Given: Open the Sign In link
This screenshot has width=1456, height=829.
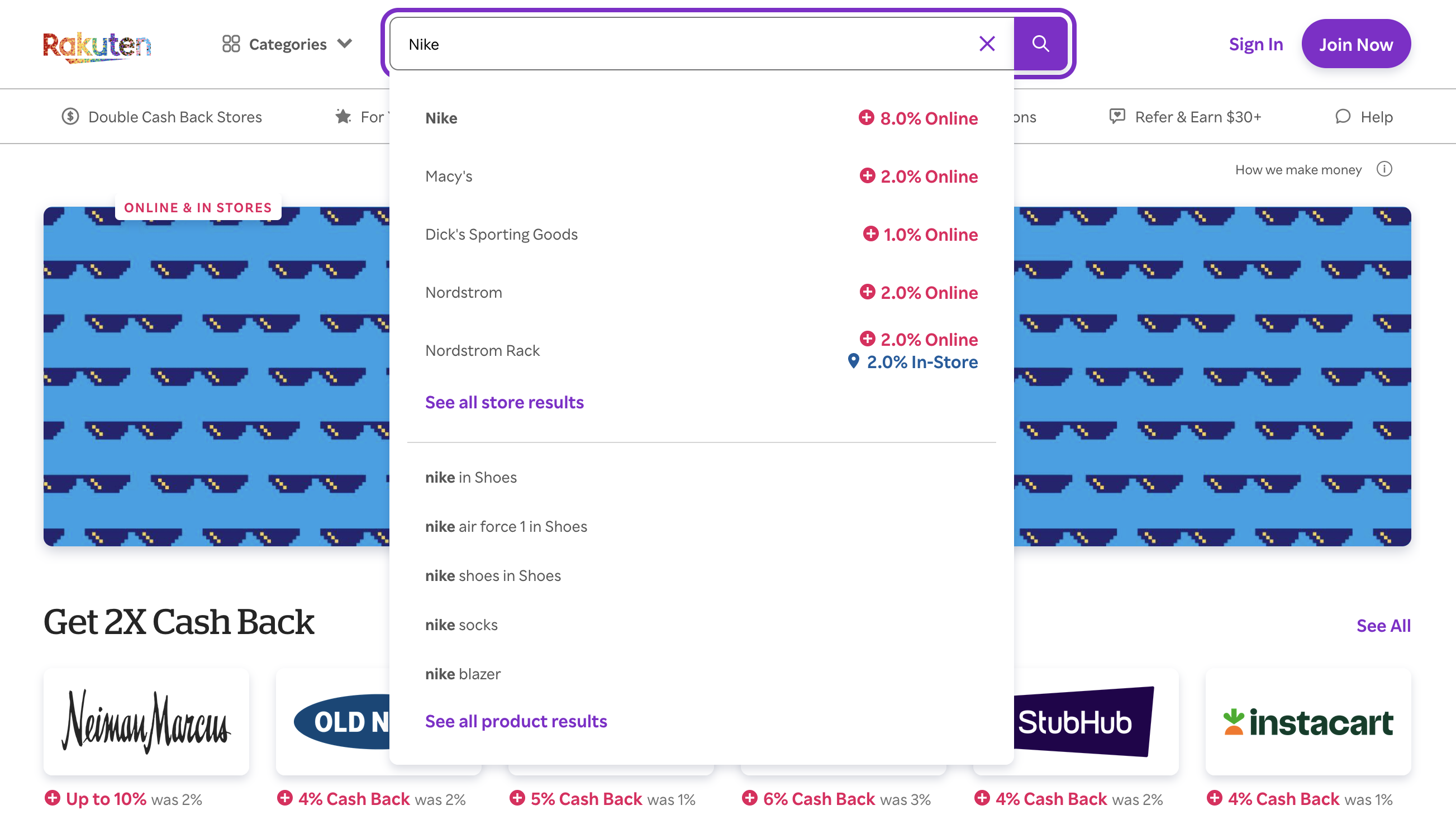Looking at the screenshot, I should tap(1255, 45).
